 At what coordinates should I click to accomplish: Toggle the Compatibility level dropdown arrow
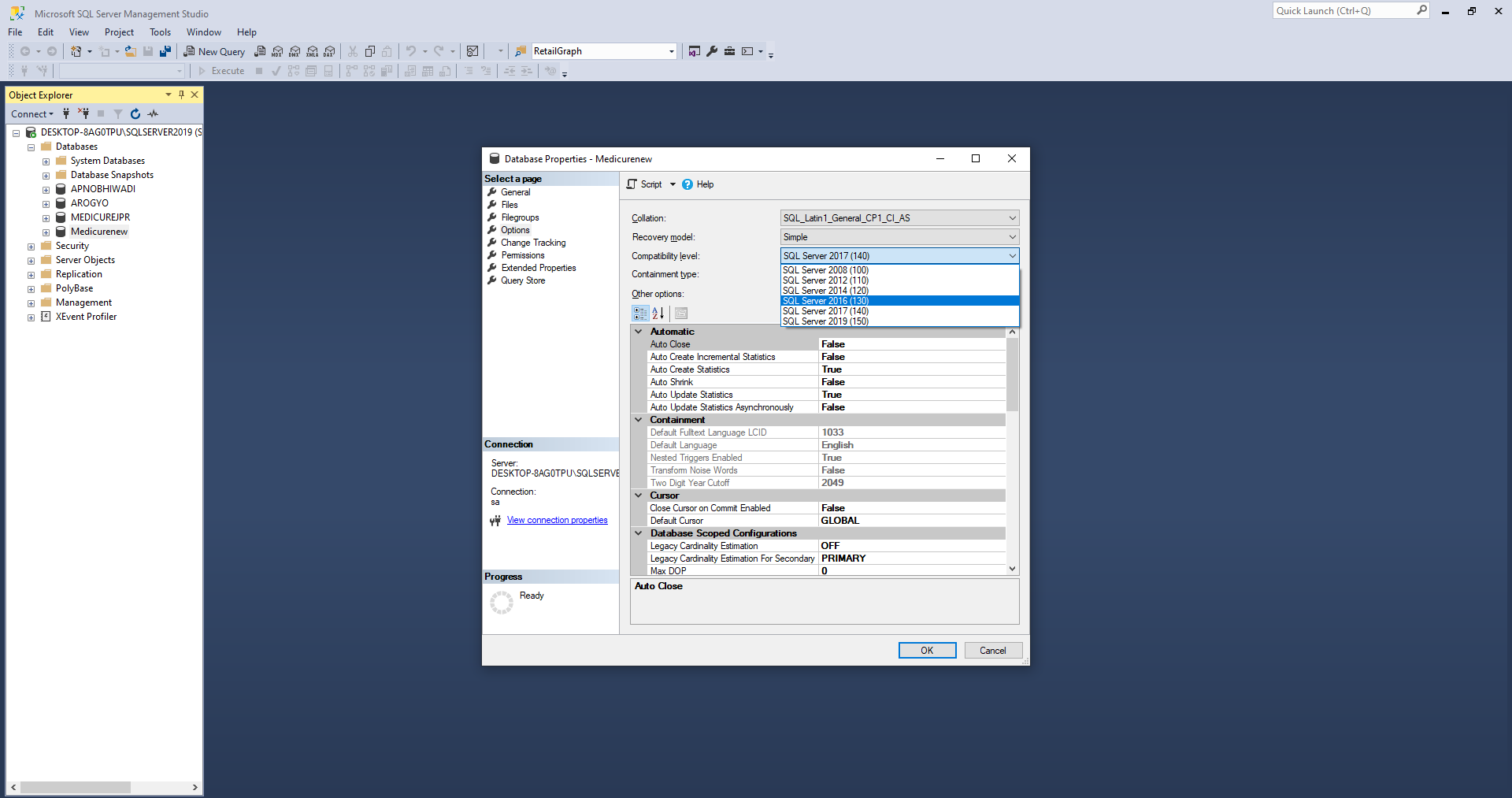[x=1012, y=256]
